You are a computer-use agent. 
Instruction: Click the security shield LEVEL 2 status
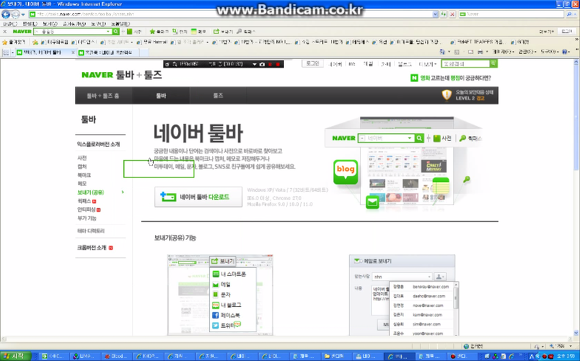pyautogui.click(x=469, y=95)
